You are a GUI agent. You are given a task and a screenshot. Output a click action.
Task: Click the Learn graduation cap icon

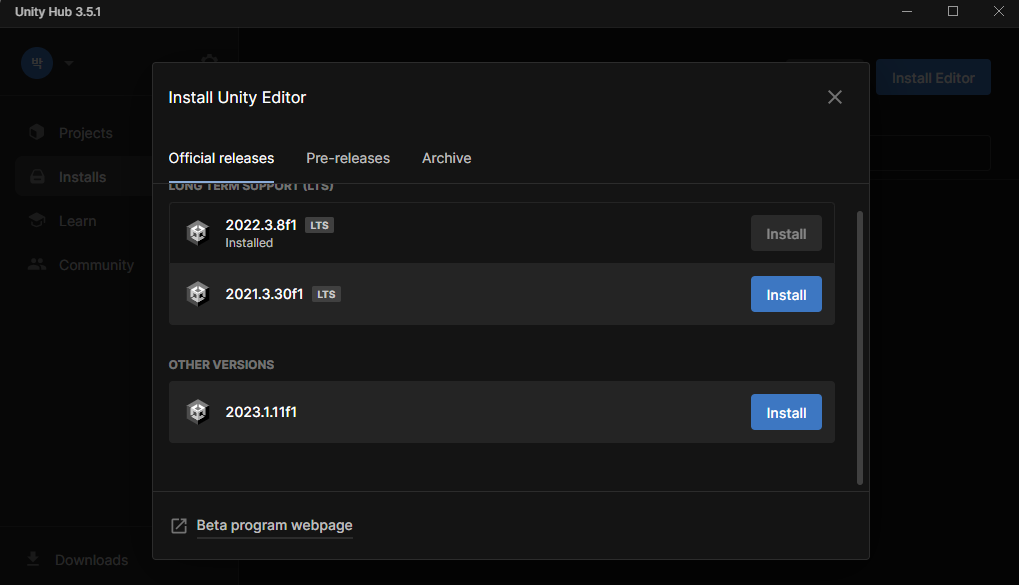click(x=37, y=220)
